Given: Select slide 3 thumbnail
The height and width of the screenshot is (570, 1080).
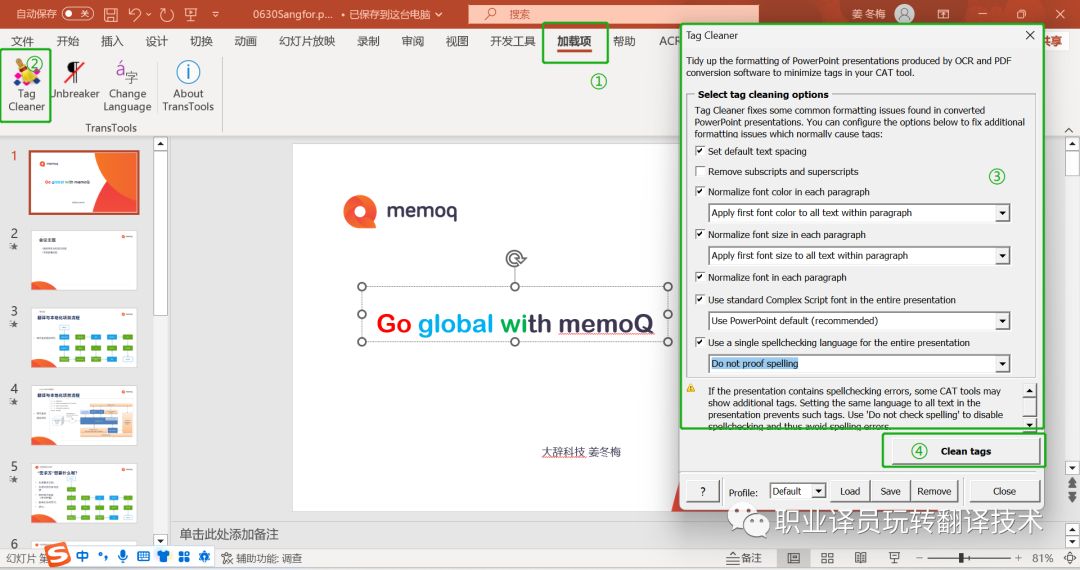Looking at the screenshot, I should coord(84,338).
